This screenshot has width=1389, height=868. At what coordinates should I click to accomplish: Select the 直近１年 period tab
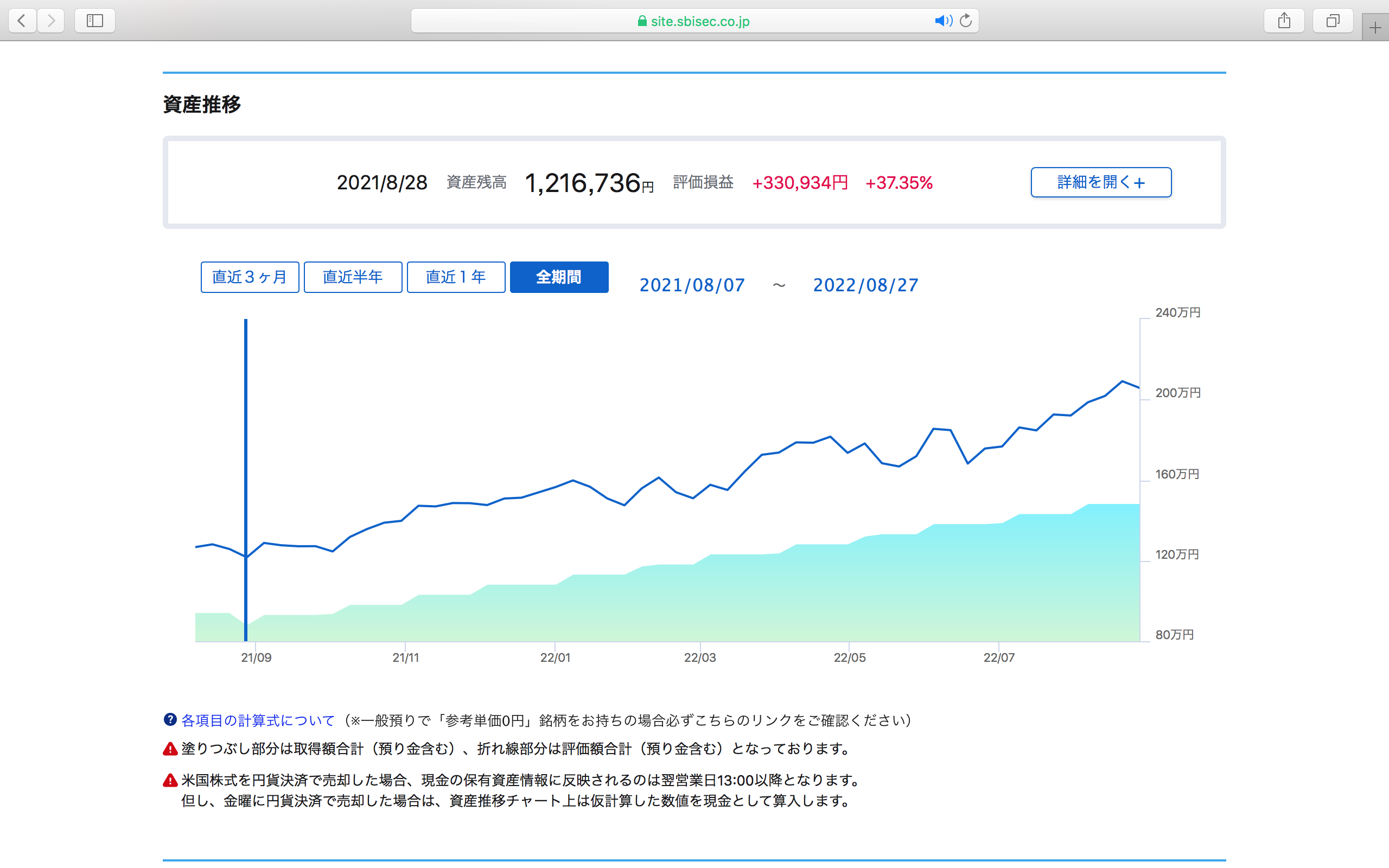[x=456, y=277]
